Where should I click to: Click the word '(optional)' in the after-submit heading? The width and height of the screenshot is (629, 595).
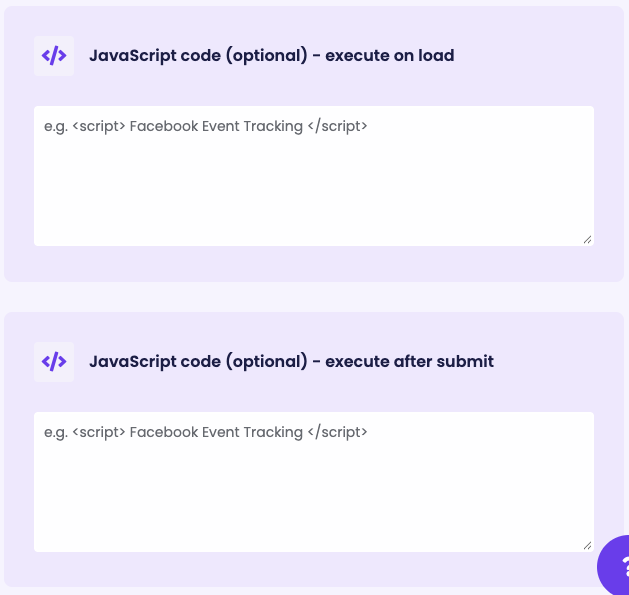click(x=266, y=362)
